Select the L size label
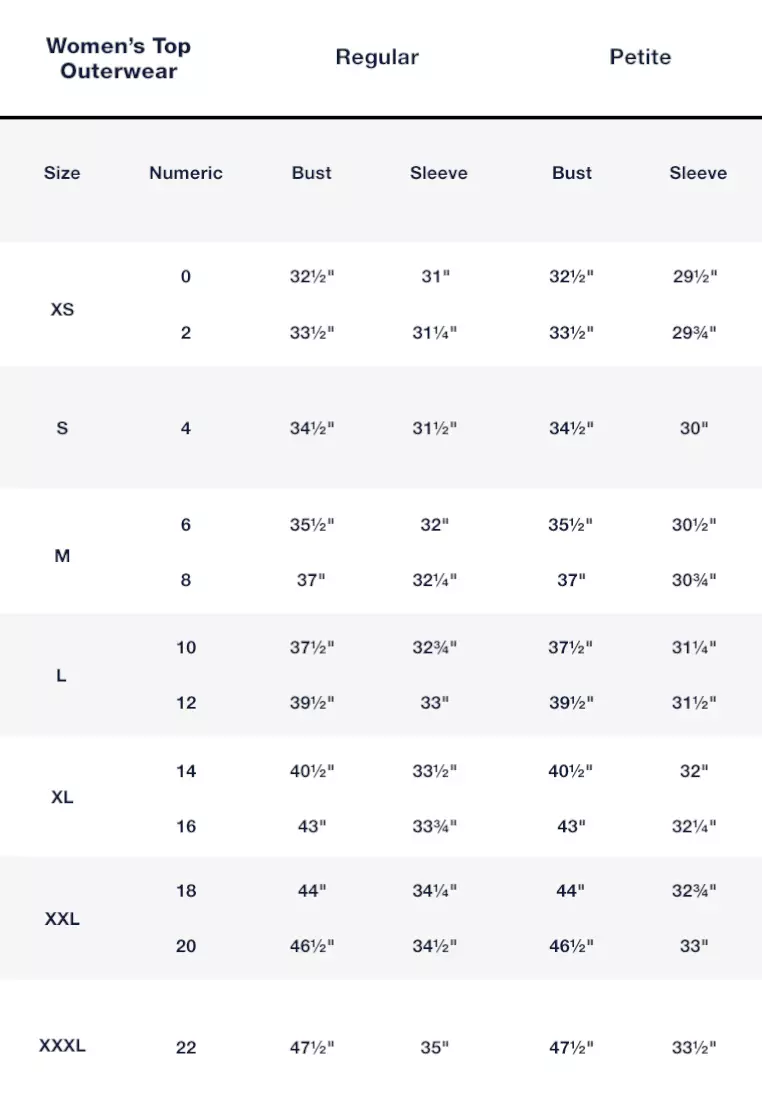The width and height of the screenshot is (762, 1100). tap(62, 676)
